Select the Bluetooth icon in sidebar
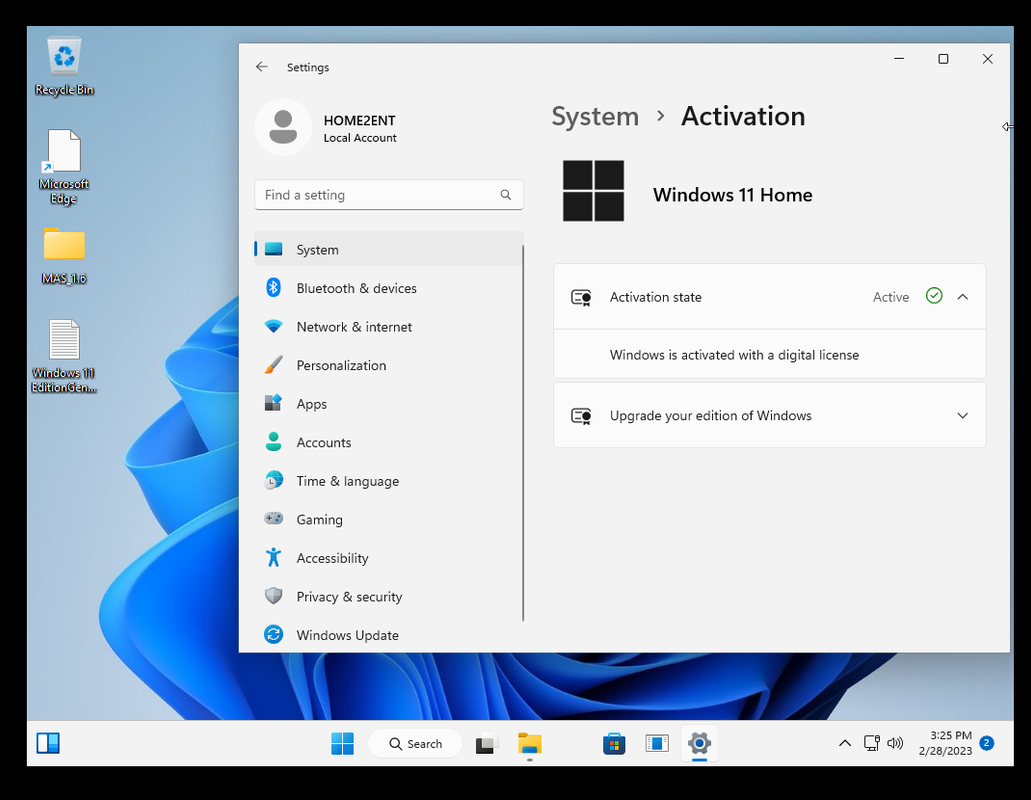 click(274, 288)
